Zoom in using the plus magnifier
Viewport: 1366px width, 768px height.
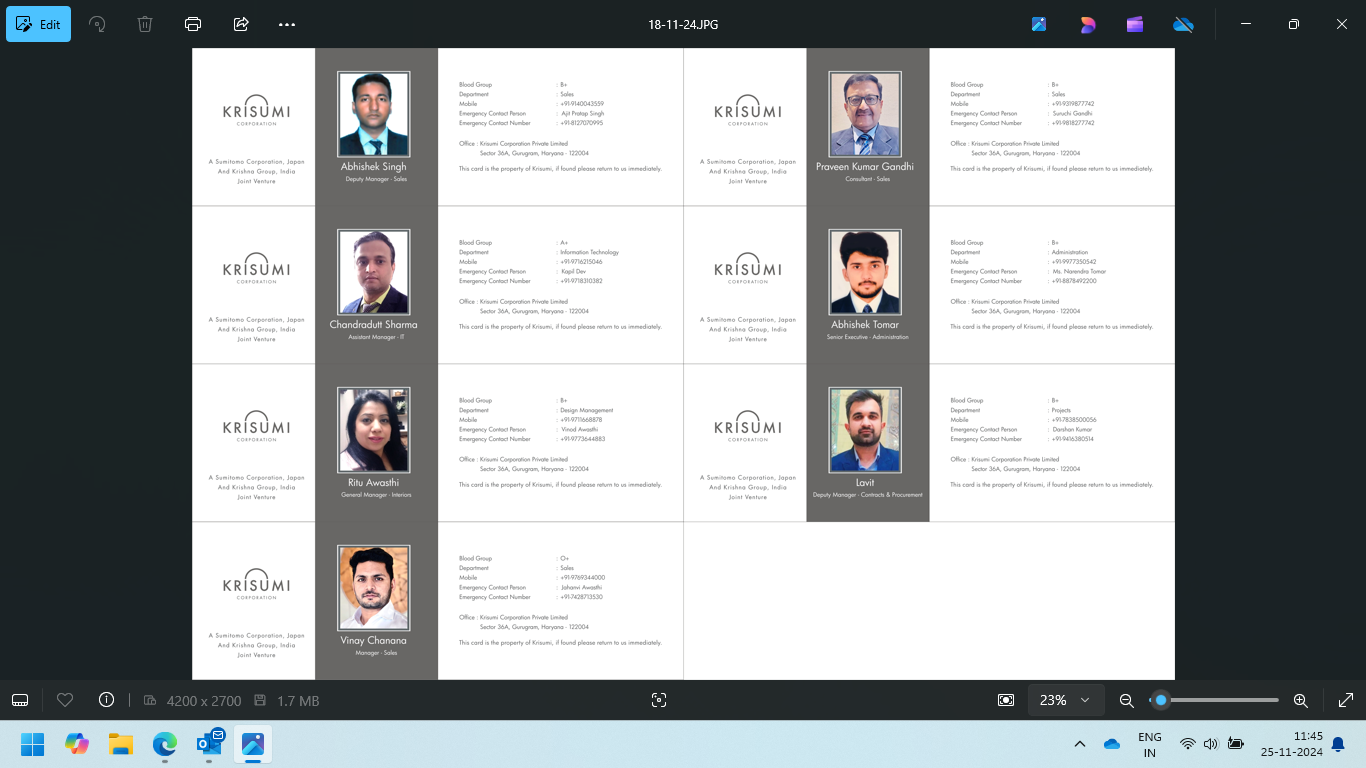click(x=1300, y=700)
